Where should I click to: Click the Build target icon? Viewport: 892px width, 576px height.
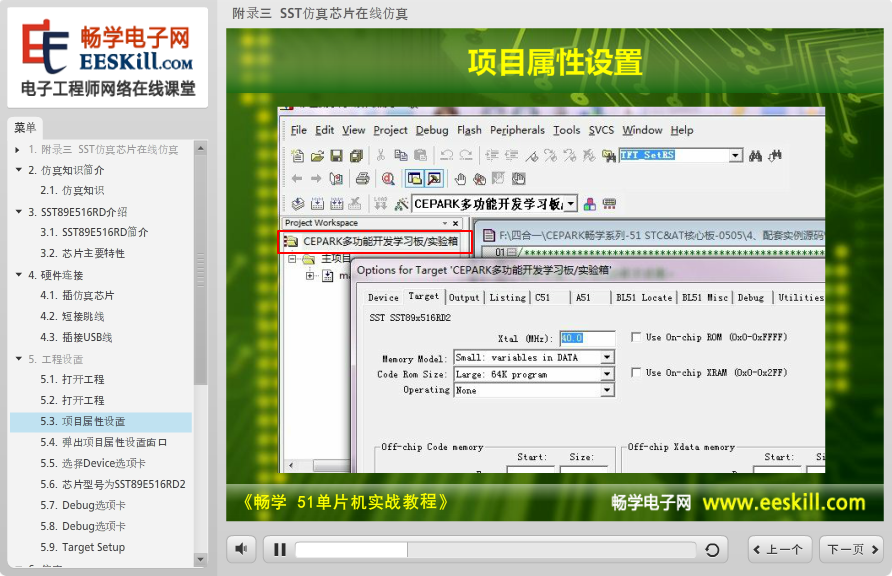317,204
